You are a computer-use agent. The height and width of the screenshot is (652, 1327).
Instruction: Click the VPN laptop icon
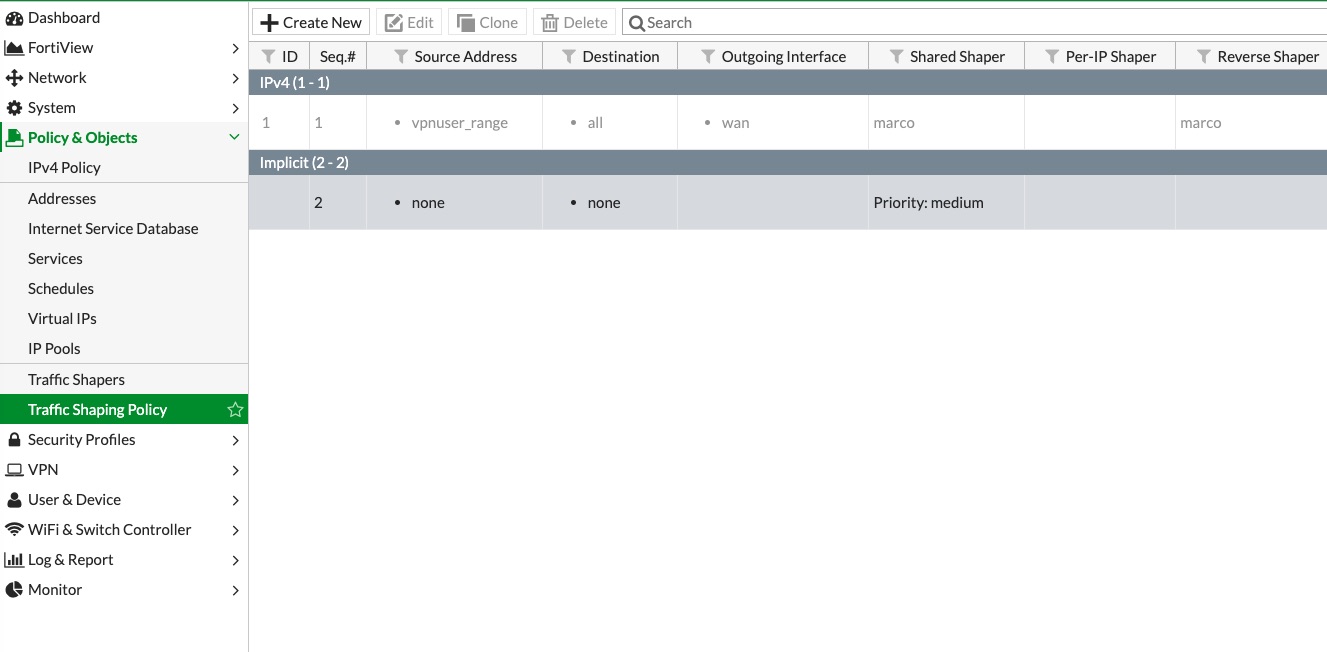point(14,470)
